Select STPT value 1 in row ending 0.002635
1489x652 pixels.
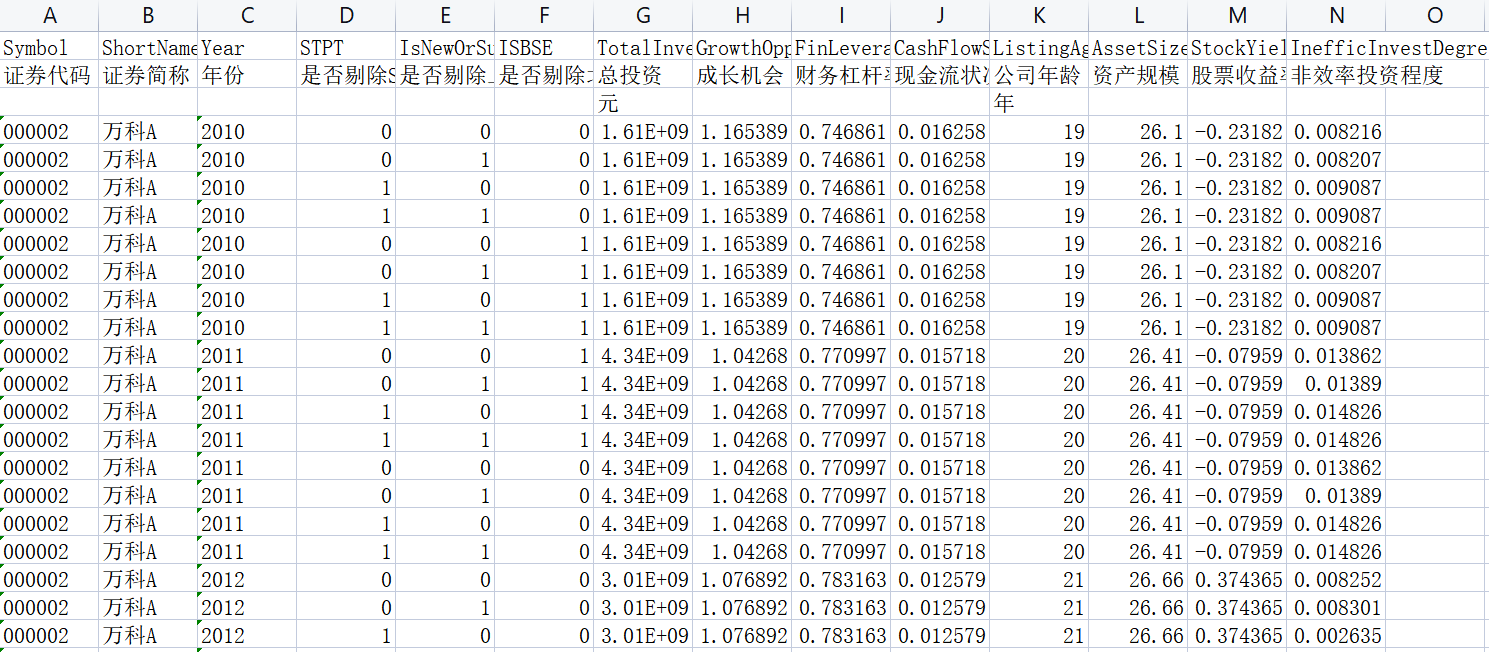point(347,636)
